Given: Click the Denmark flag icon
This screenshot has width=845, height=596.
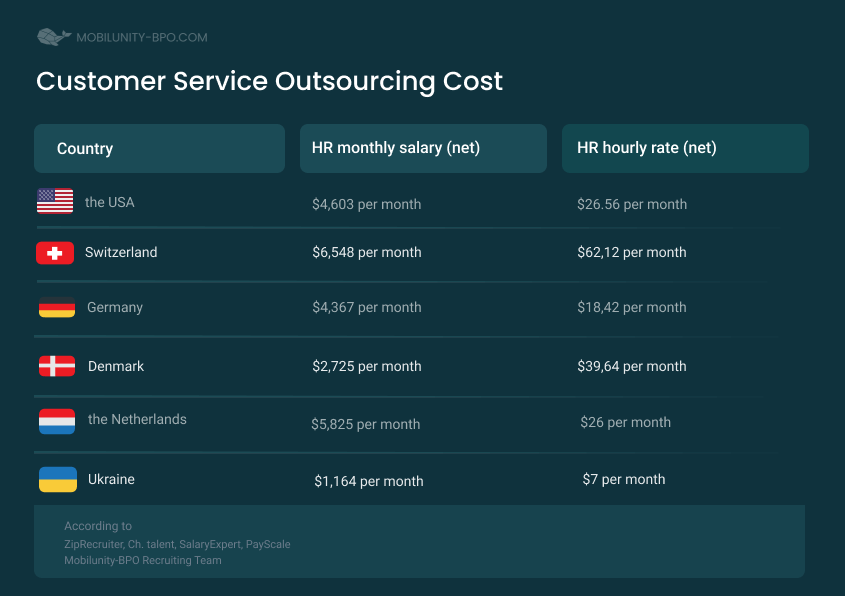Looking at the screenshot, I should point(57,366).
